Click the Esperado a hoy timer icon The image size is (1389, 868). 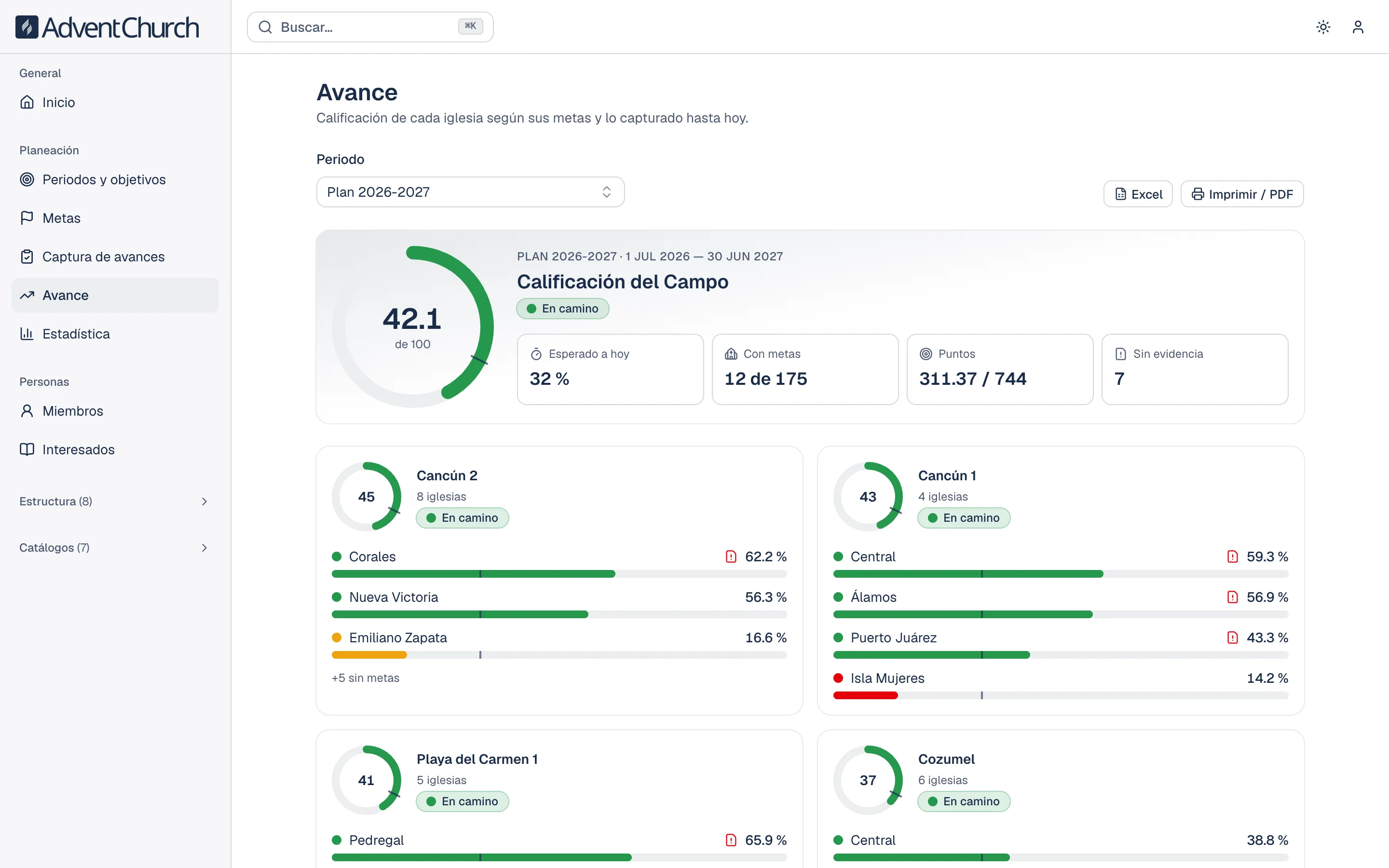[x=536, y=353]
